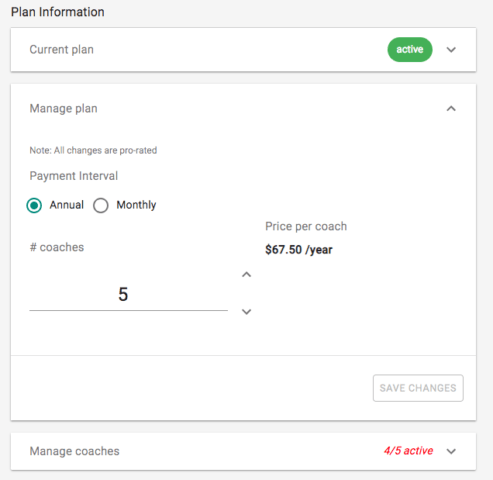Viewport: 493px width, 480px height.
Task: Collapse the Manage plan section chevron
Action: [451, 109]
